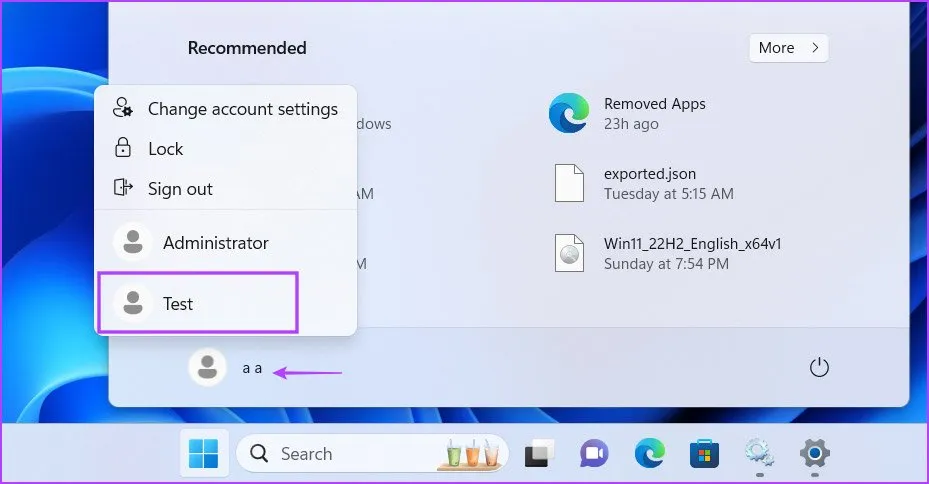Select Change account settings

[242, 109]
